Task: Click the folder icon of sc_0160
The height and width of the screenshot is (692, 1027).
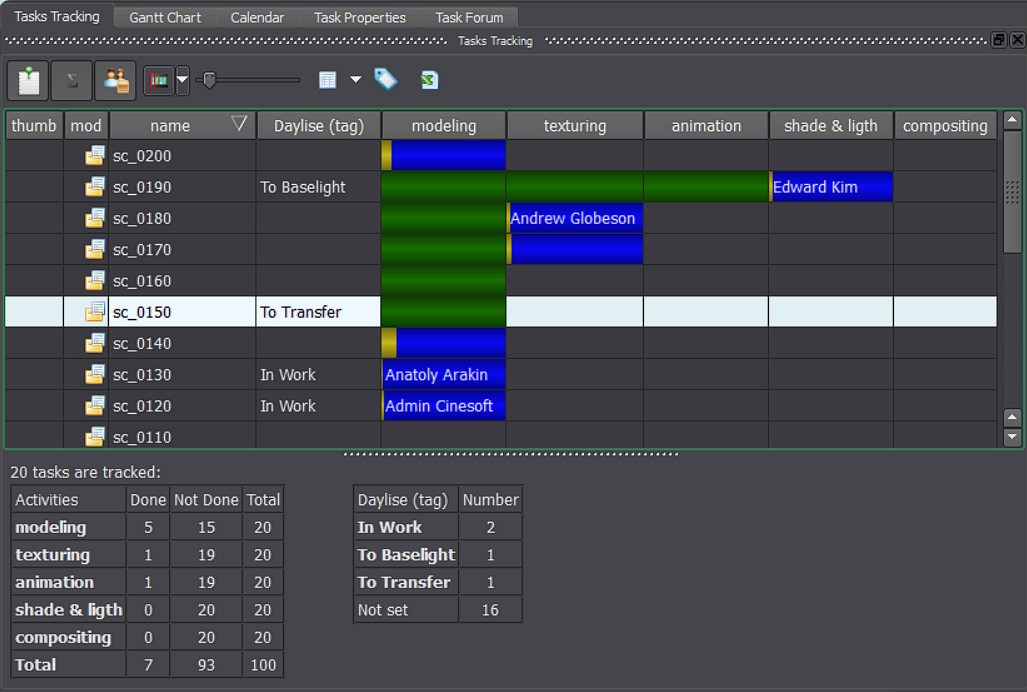Action: (94, 281)
